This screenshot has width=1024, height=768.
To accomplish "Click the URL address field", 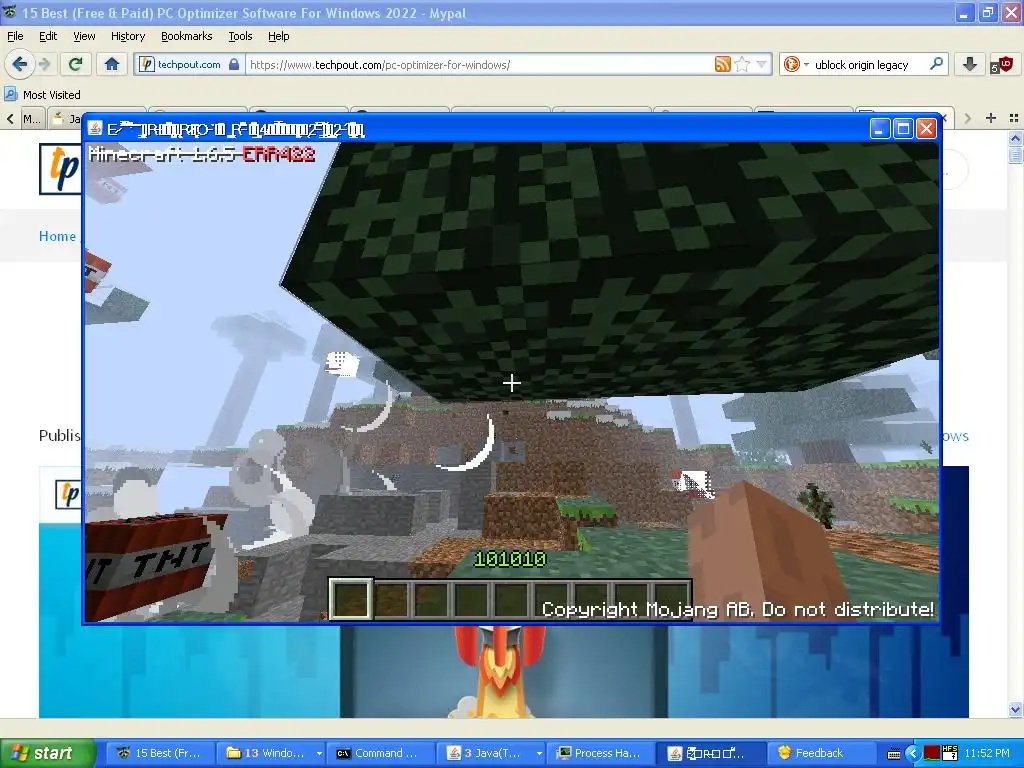I will (x=480, y=64).
